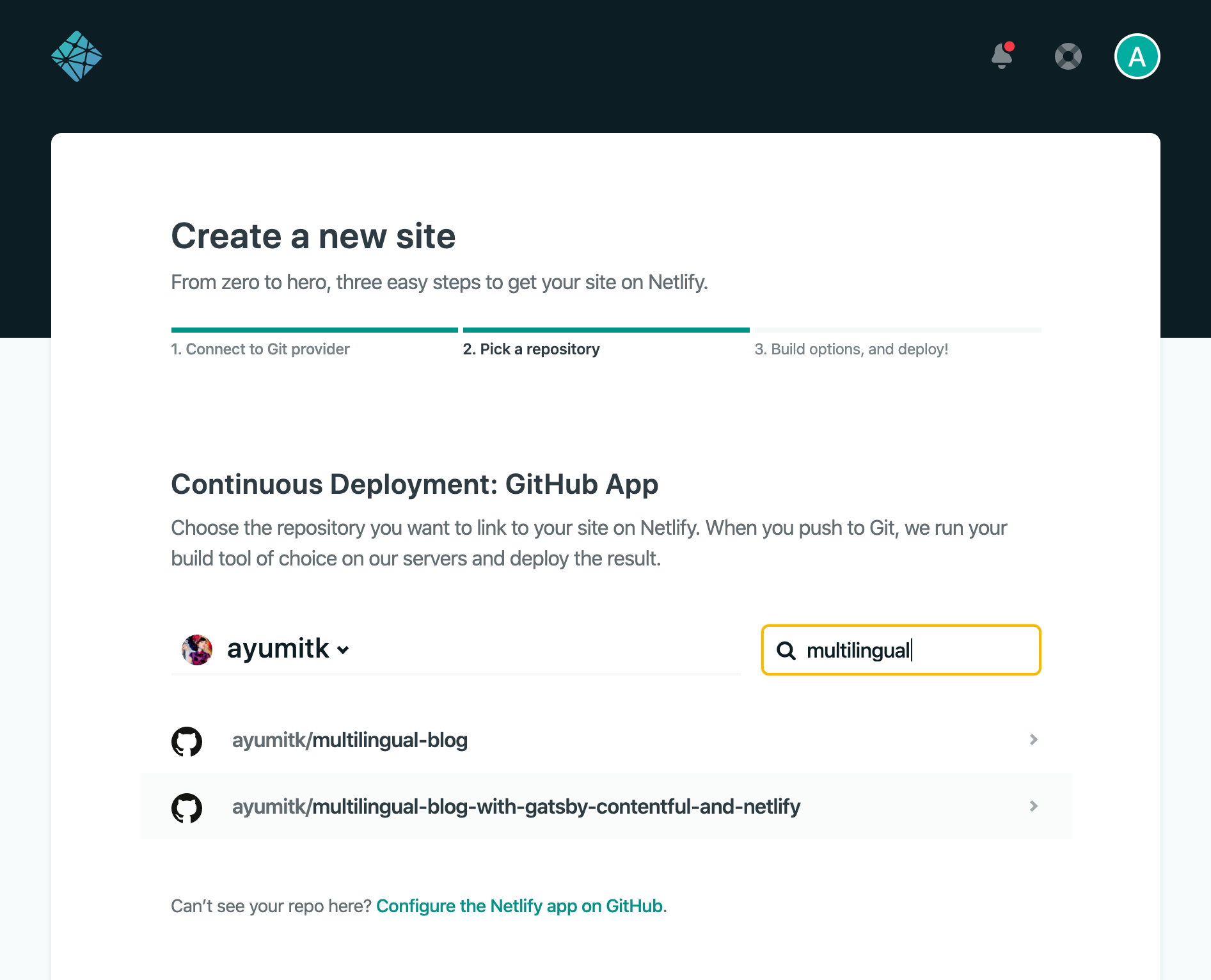The image size is (1211, 980).
Task: Click the search magnifier icon
Action: (x=786, y=651)
